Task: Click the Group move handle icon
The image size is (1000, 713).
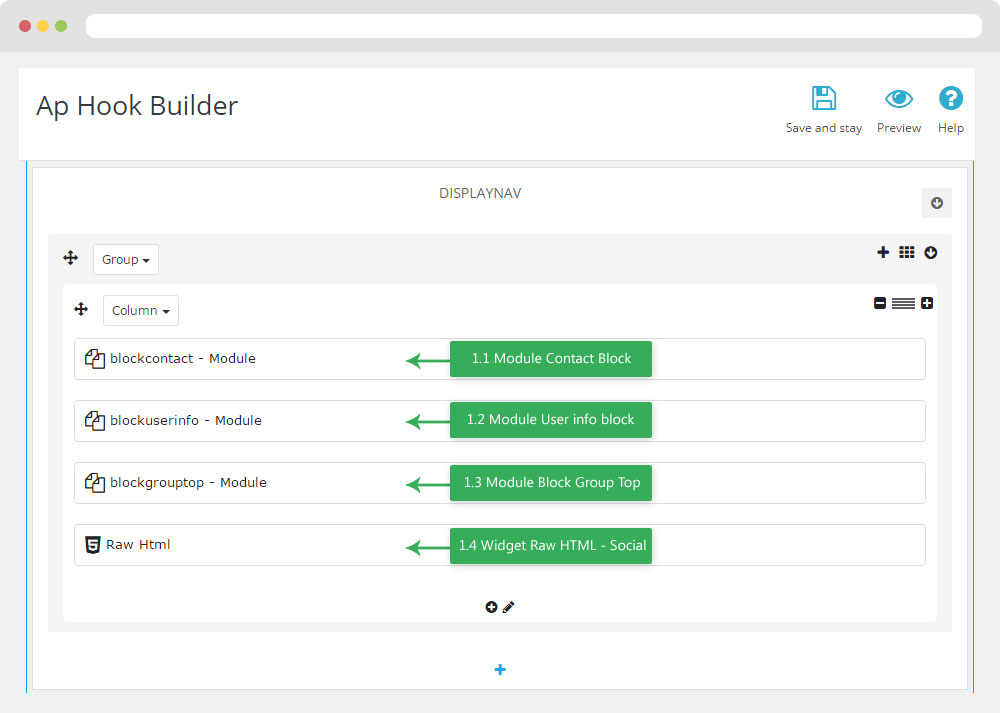Action: [x=71, y=259]
